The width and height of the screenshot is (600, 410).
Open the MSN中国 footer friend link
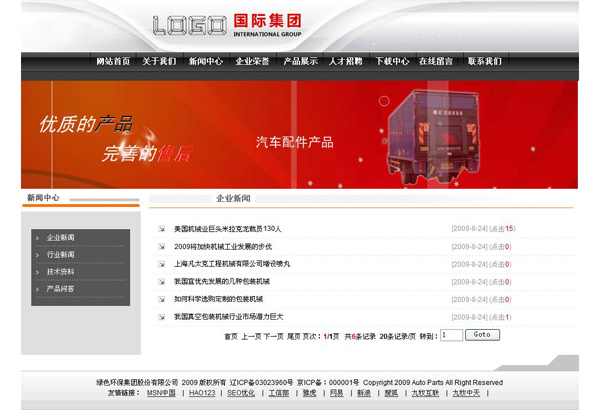click(x=160, y=393)
